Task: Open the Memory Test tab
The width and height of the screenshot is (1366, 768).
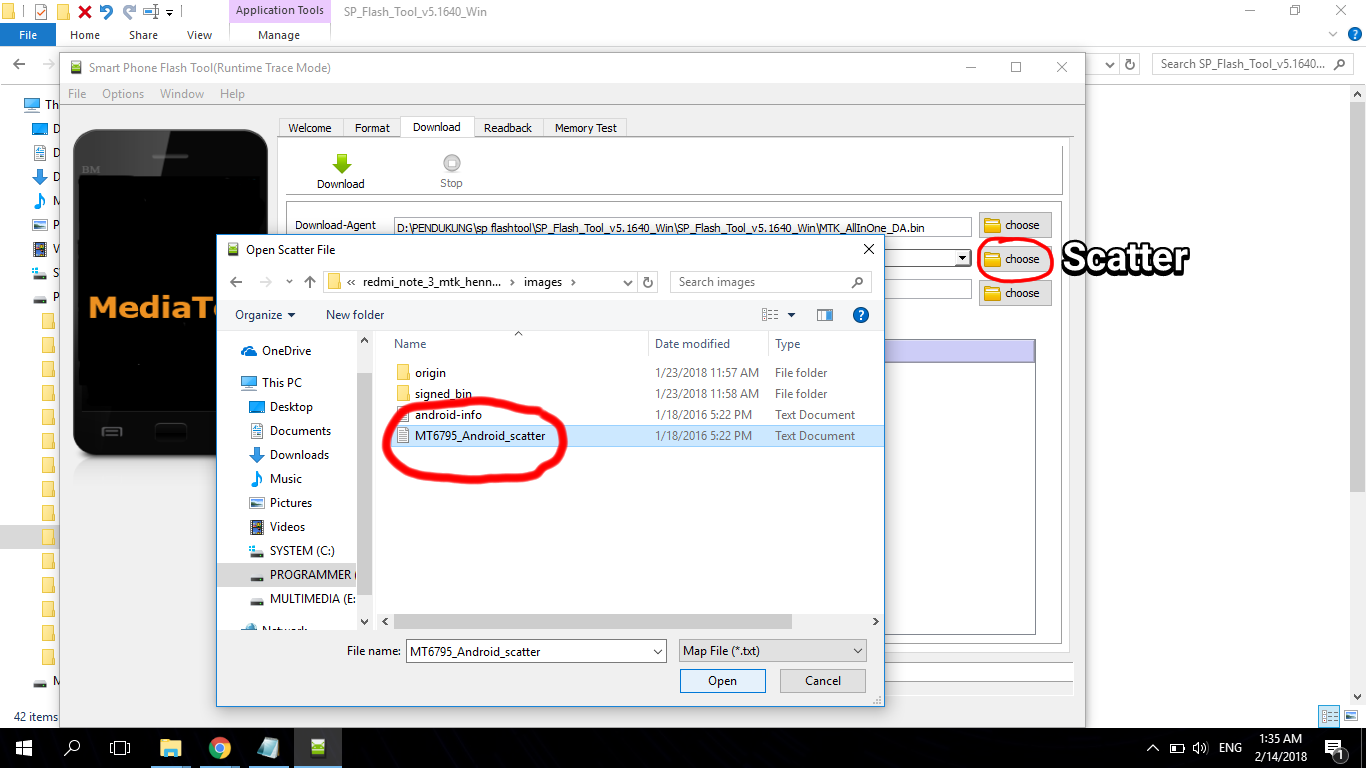Action: click(586, 128)
